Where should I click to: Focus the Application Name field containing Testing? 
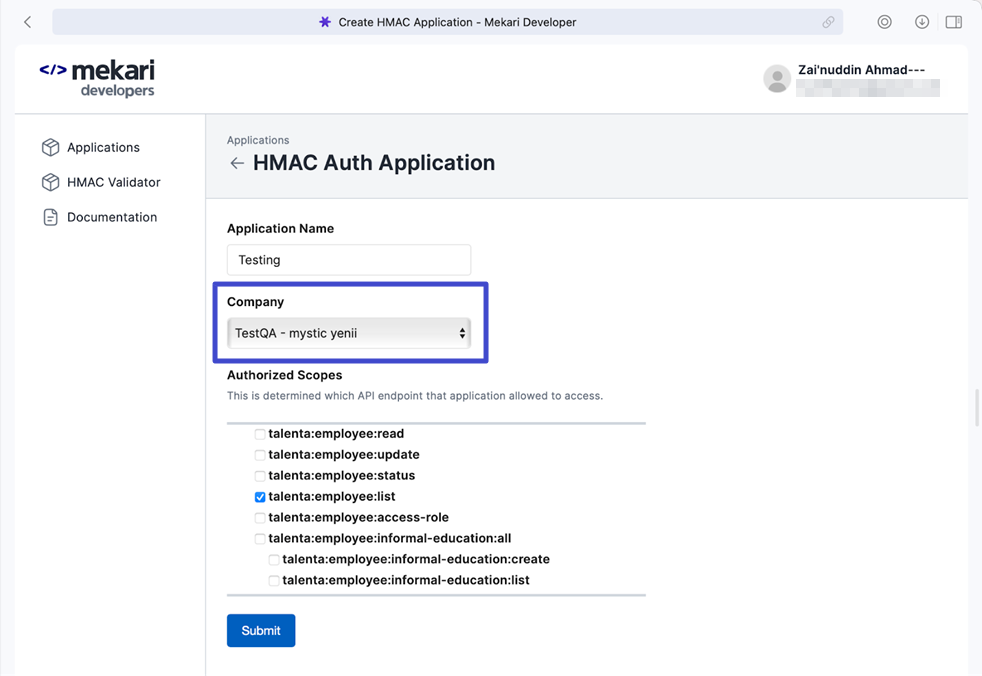pyautogui.click(x=349, y=260)
